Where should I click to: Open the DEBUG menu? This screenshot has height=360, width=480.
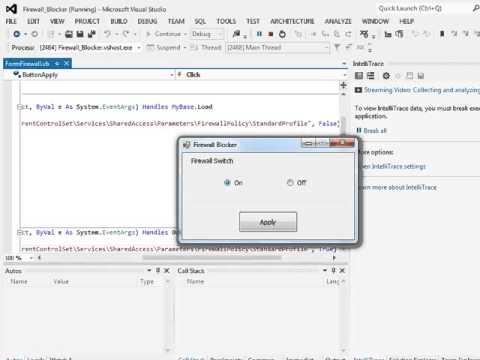point(147,21)
